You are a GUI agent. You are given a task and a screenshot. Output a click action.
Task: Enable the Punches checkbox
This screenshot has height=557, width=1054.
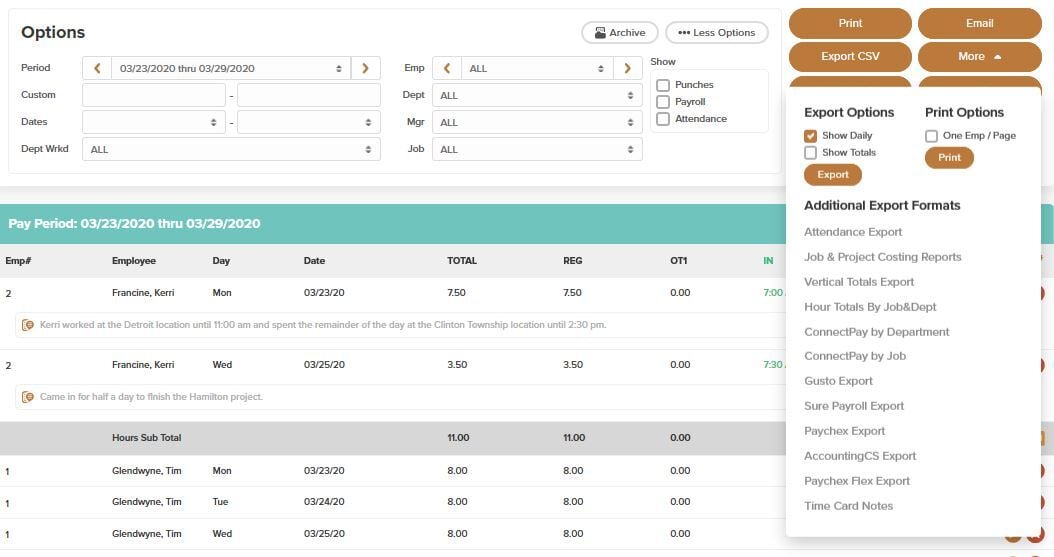click(662, 85)
